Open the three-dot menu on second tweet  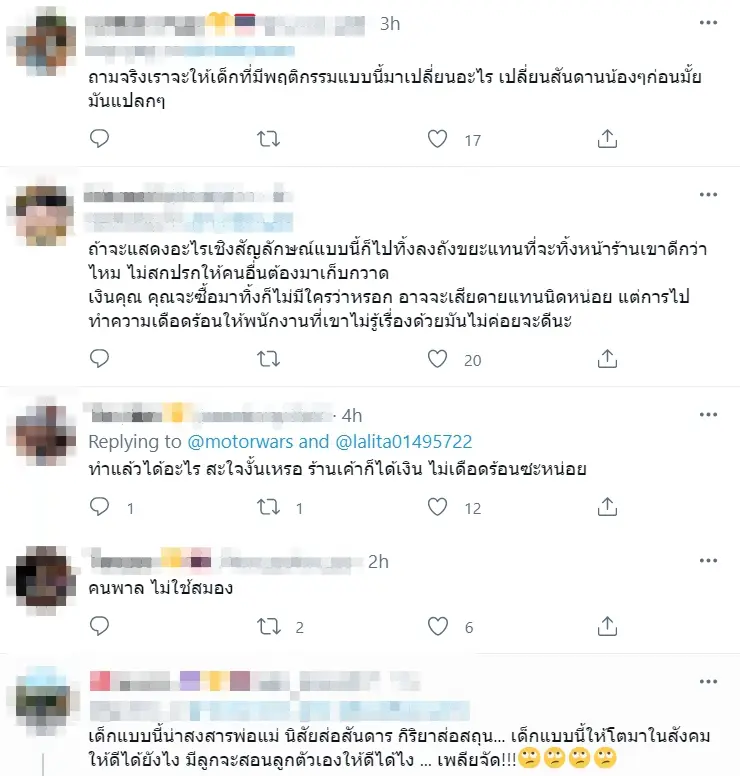coord(708,194)
